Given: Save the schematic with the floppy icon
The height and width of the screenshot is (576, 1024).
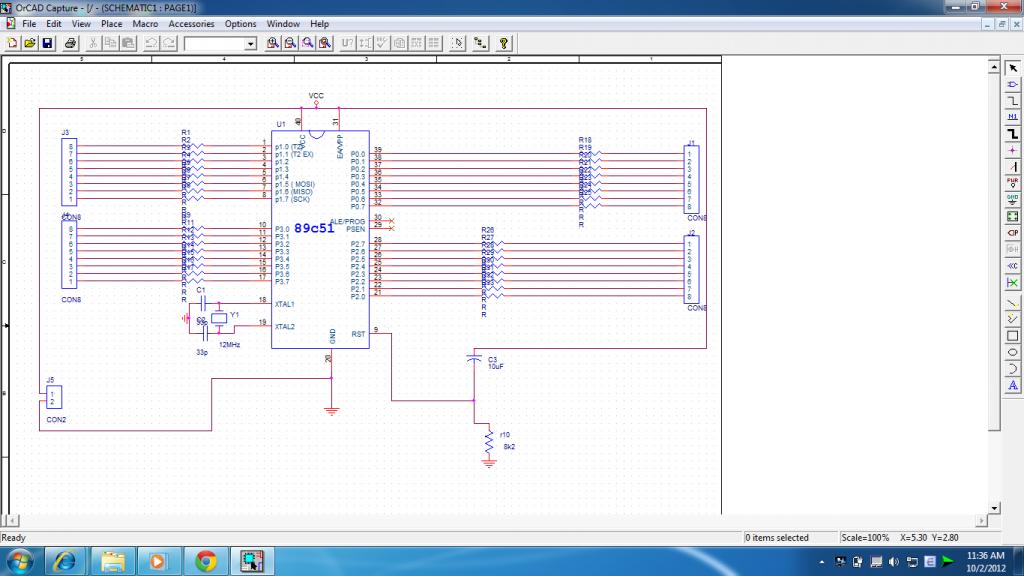Looking at the screenshot, I should pyautogui.click(x=47, y=43).
